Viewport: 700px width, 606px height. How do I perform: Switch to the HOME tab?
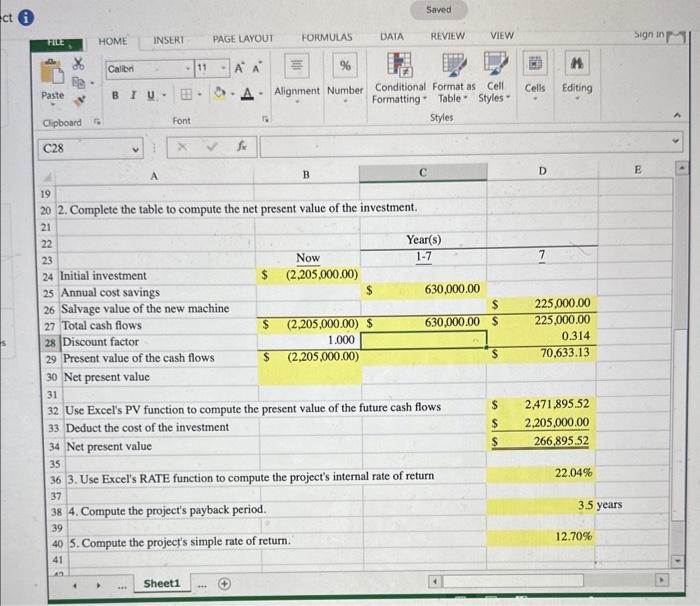112,41
